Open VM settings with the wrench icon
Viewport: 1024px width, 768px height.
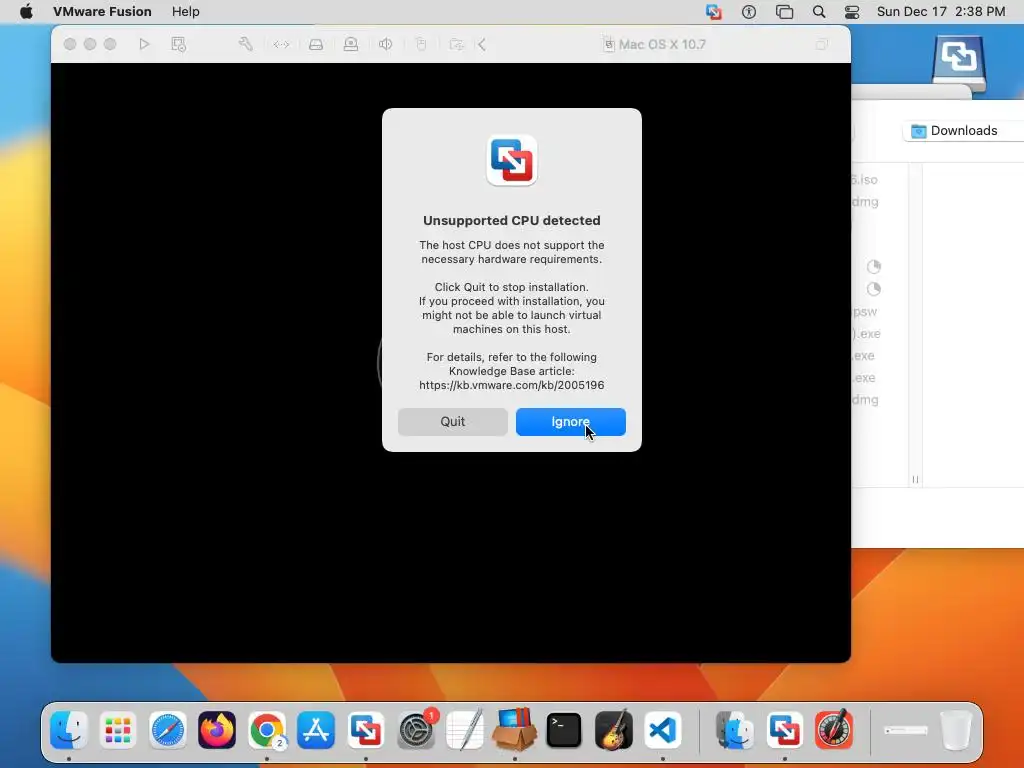point(246,44)
